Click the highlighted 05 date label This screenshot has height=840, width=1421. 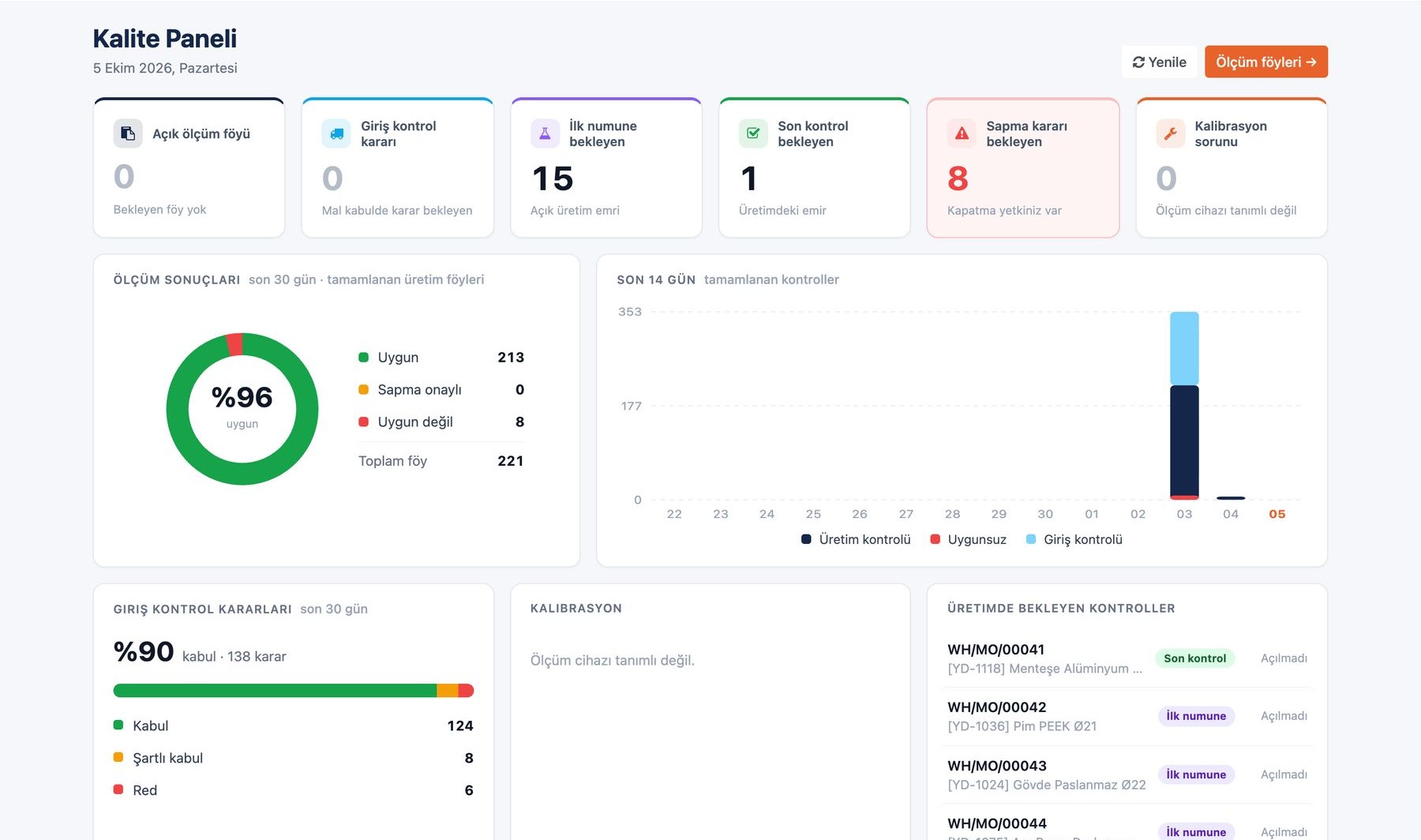click(1277, 514)
